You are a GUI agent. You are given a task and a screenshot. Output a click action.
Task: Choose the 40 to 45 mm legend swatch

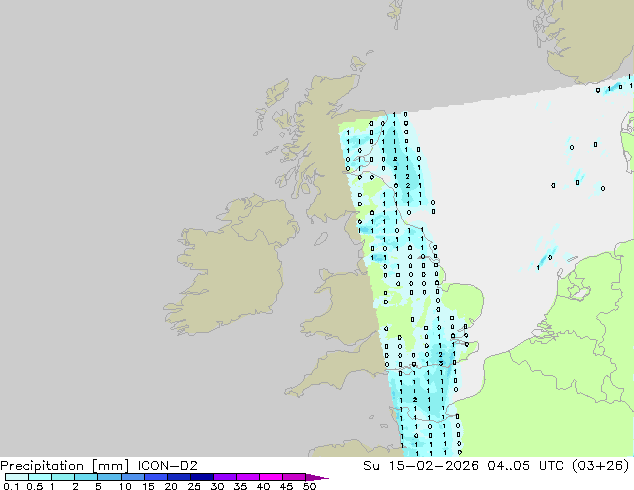tap(271, 477)
